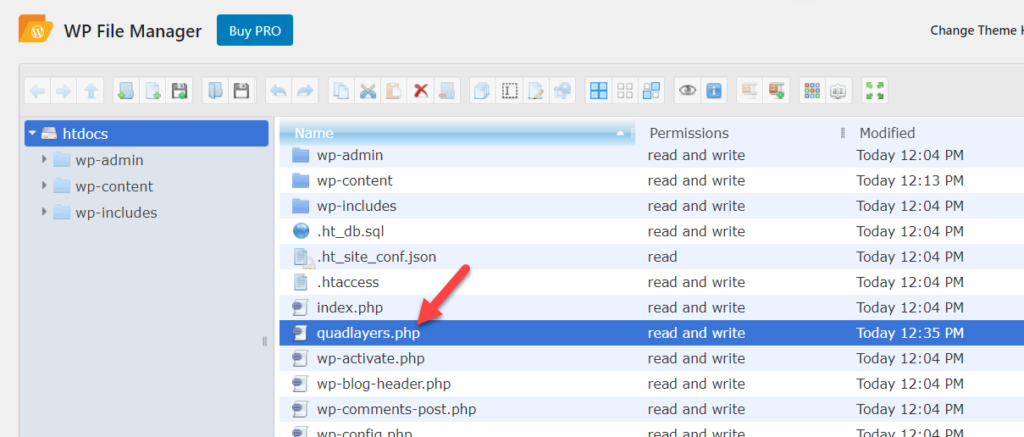
Task: Undo the last action
Action: tap(278, 91)
